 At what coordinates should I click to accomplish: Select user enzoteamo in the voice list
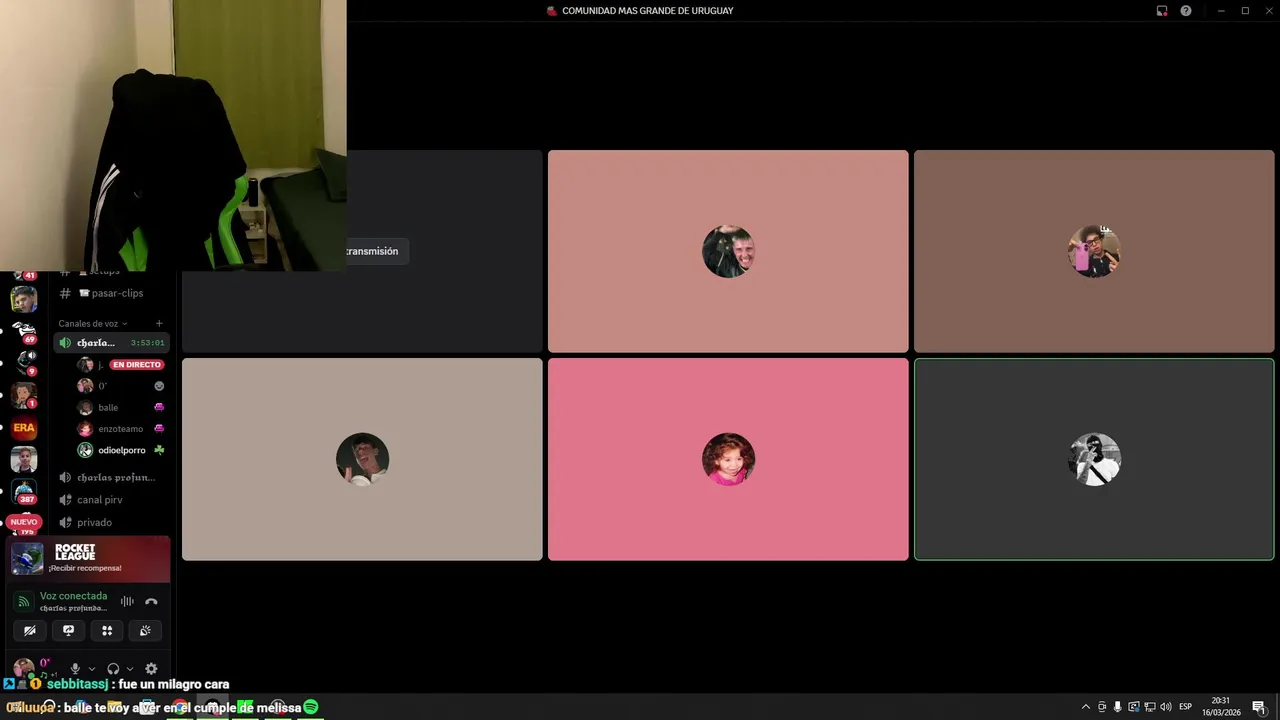point(120,429)
